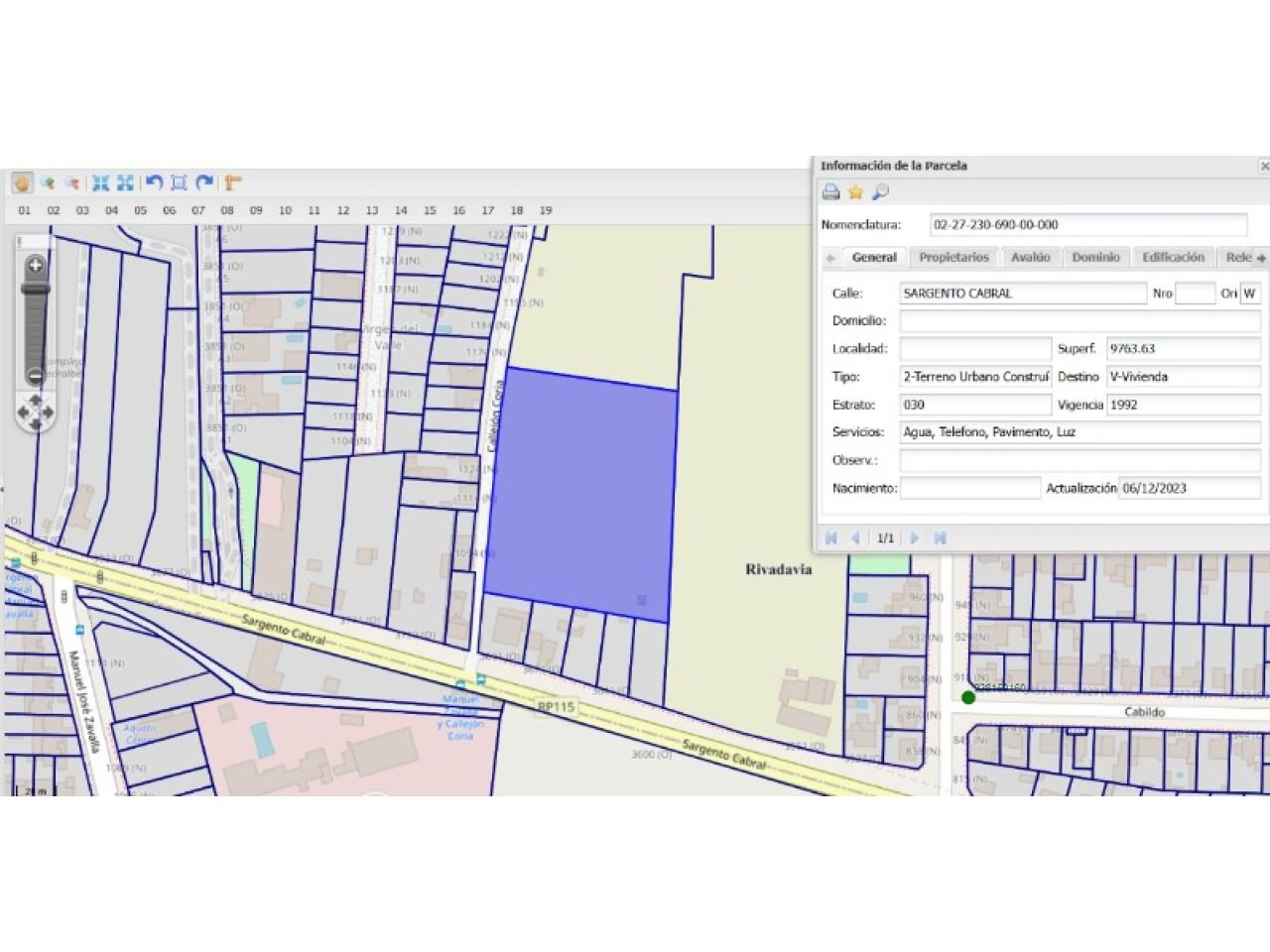Viewport: 1270px width, 952px height.
Task: Open the Edificación tab
Action: coord(1173,258)
